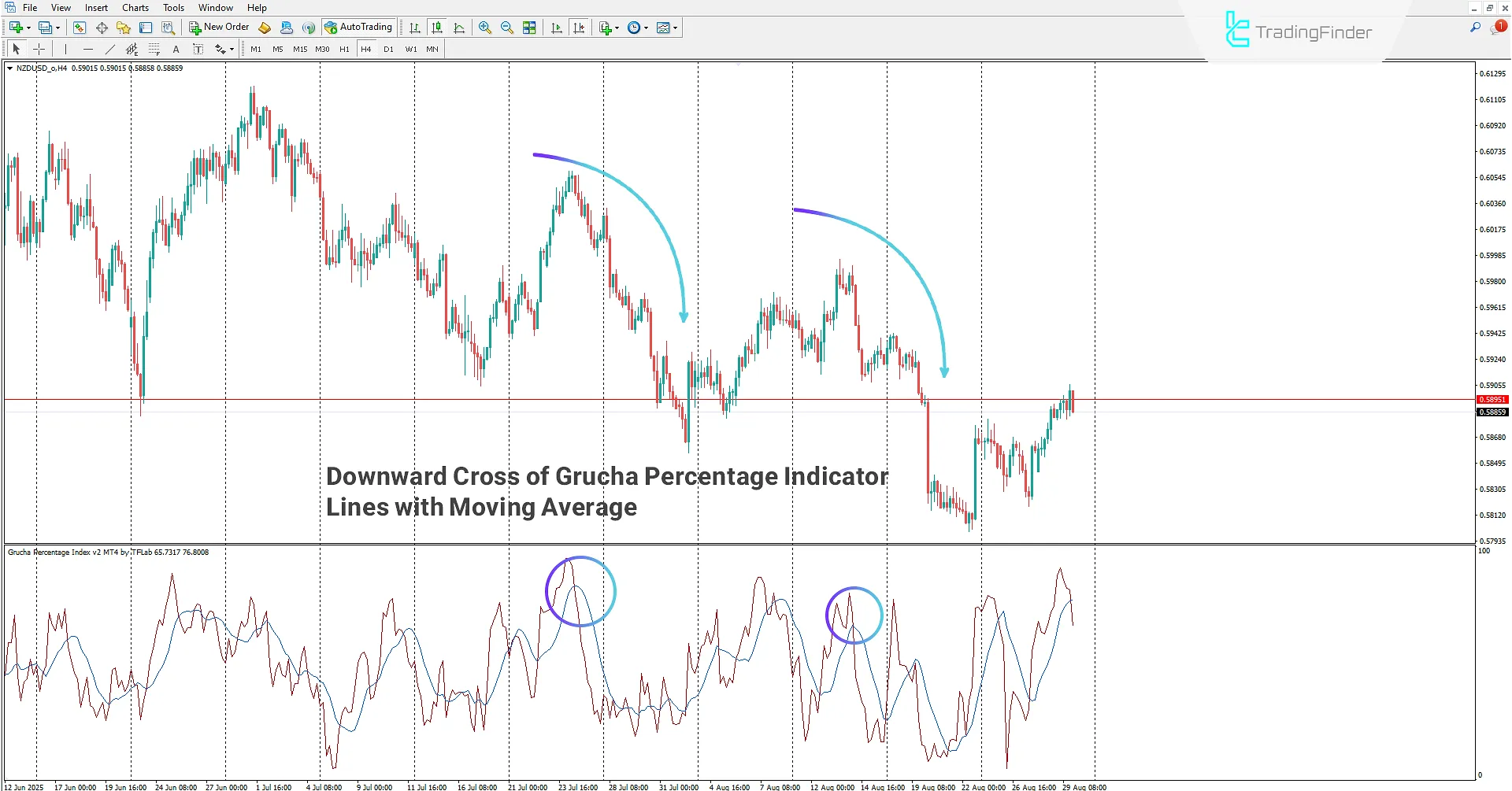The image size is (1512, 791).
Task: Select the Crosshair tool
Action: tap(39, 49)
